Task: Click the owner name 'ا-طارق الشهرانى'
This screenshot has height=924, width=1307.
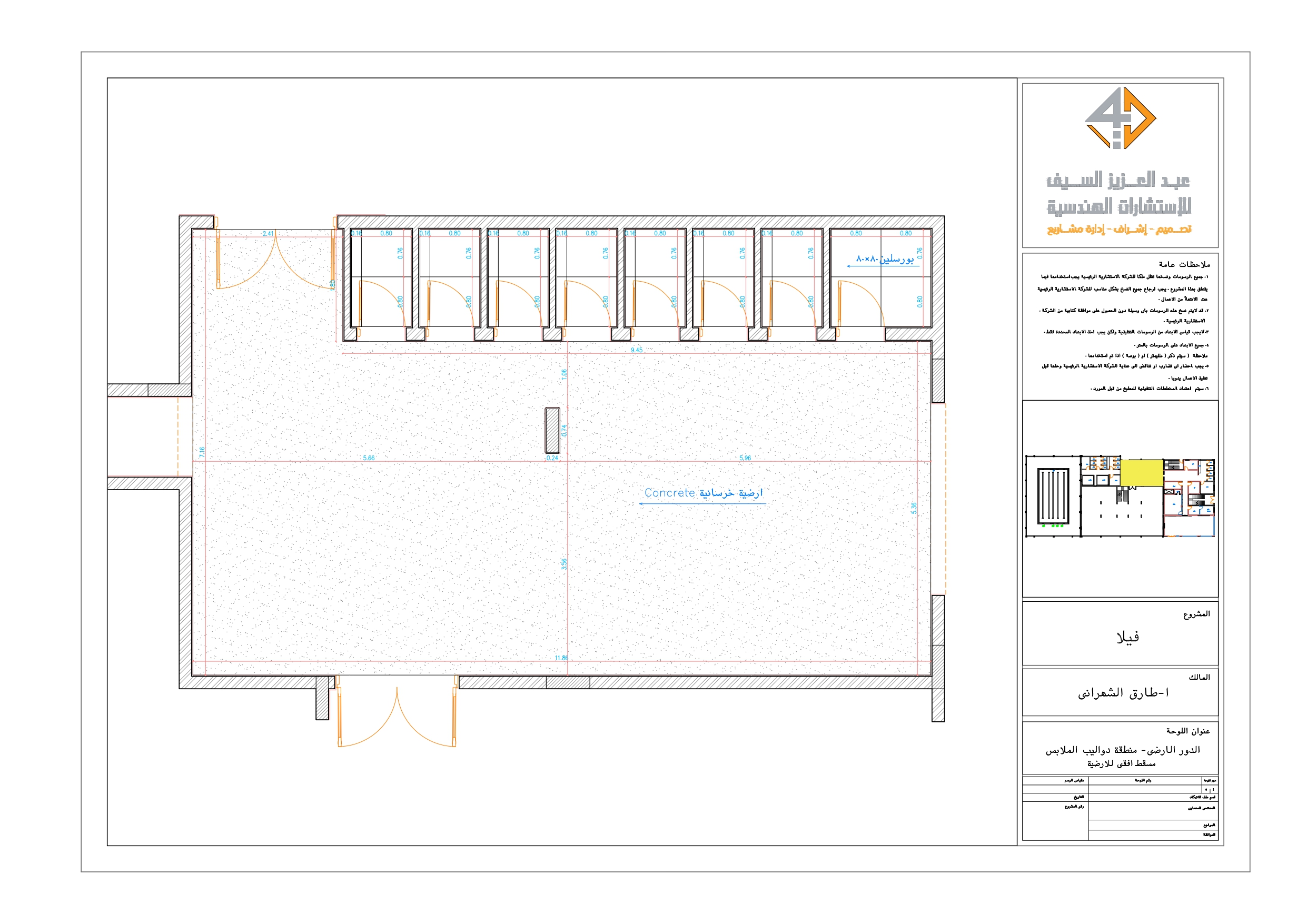Action: (x=1123, y=693)
